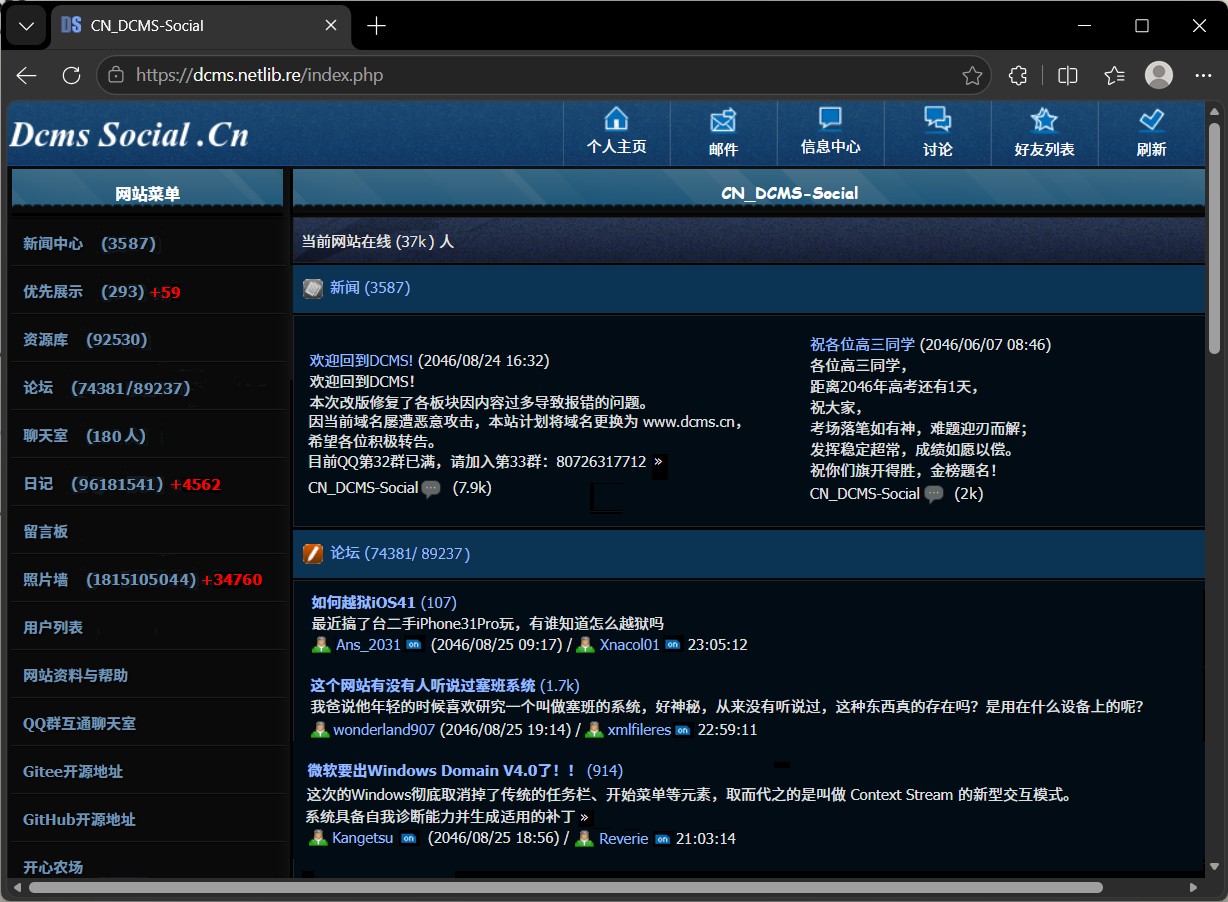Open 照片墙 menu item
Image resolution: width=1228 pixels, height=902 pixels.
click(x=147, y=579)
